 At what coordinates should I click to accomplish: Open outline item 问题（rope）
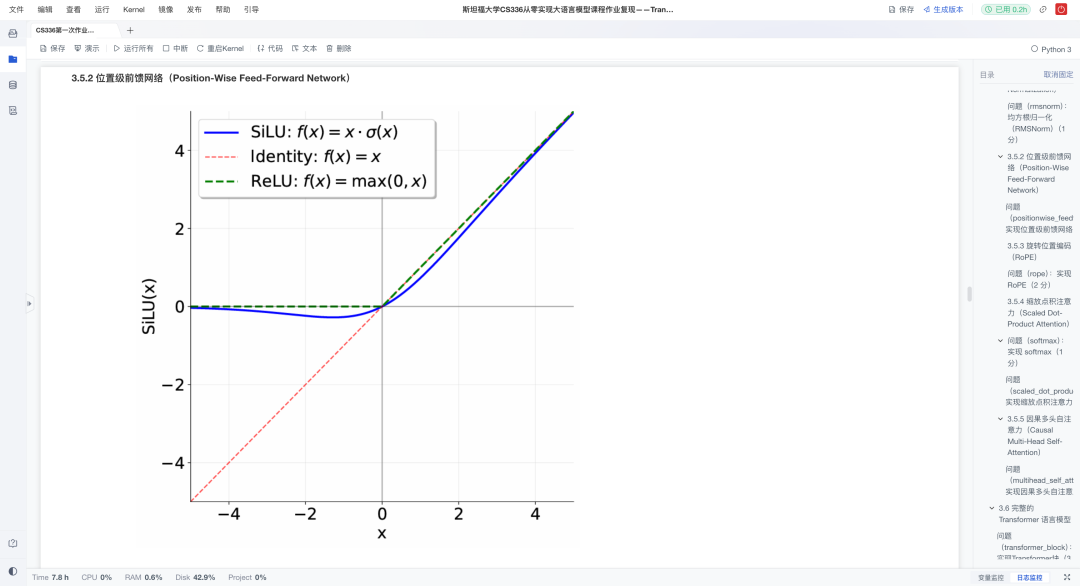[1039, 279]
